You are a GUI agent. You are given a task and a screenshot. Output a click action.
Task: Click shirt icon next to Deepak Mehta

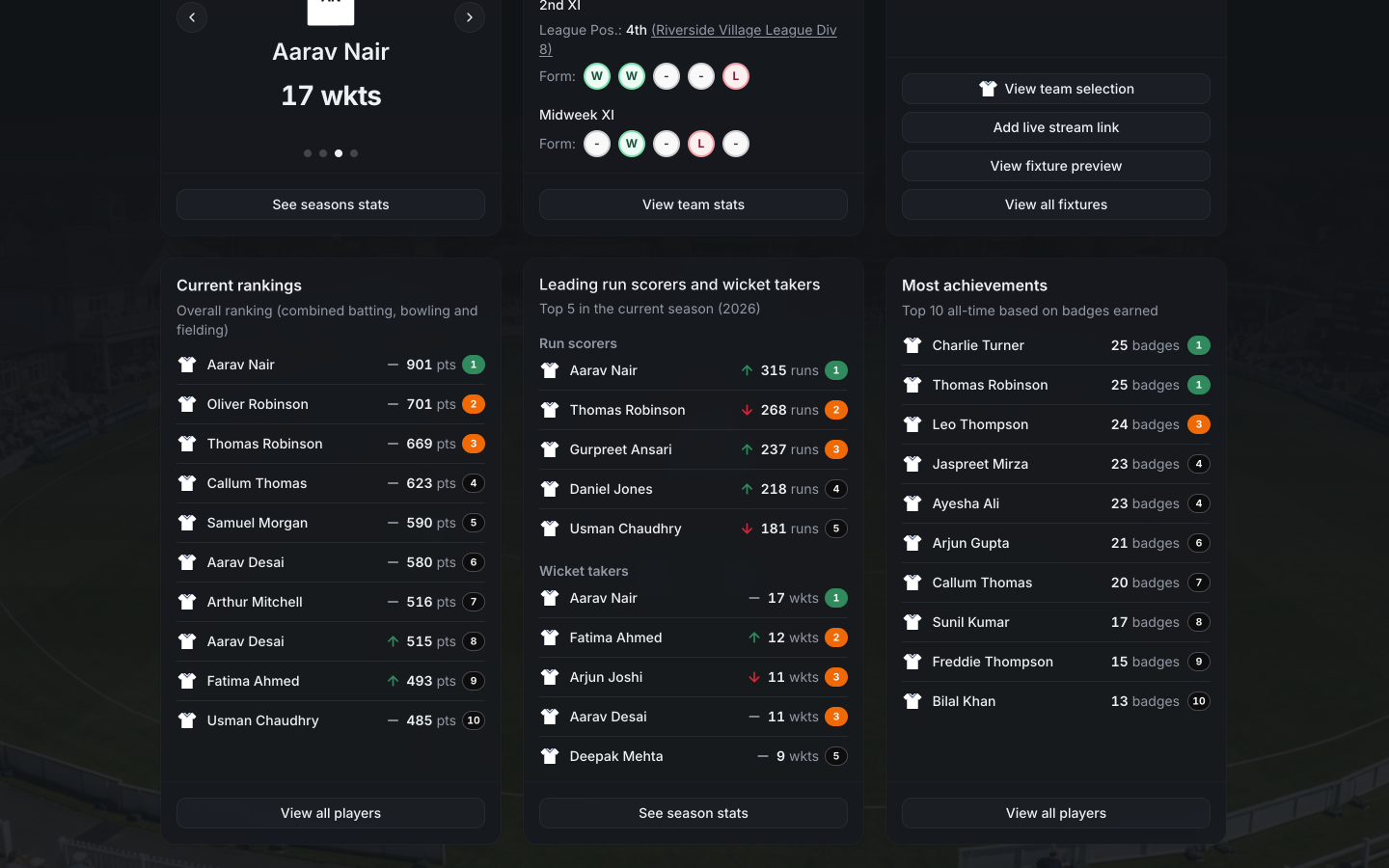[x=550, y=756]
